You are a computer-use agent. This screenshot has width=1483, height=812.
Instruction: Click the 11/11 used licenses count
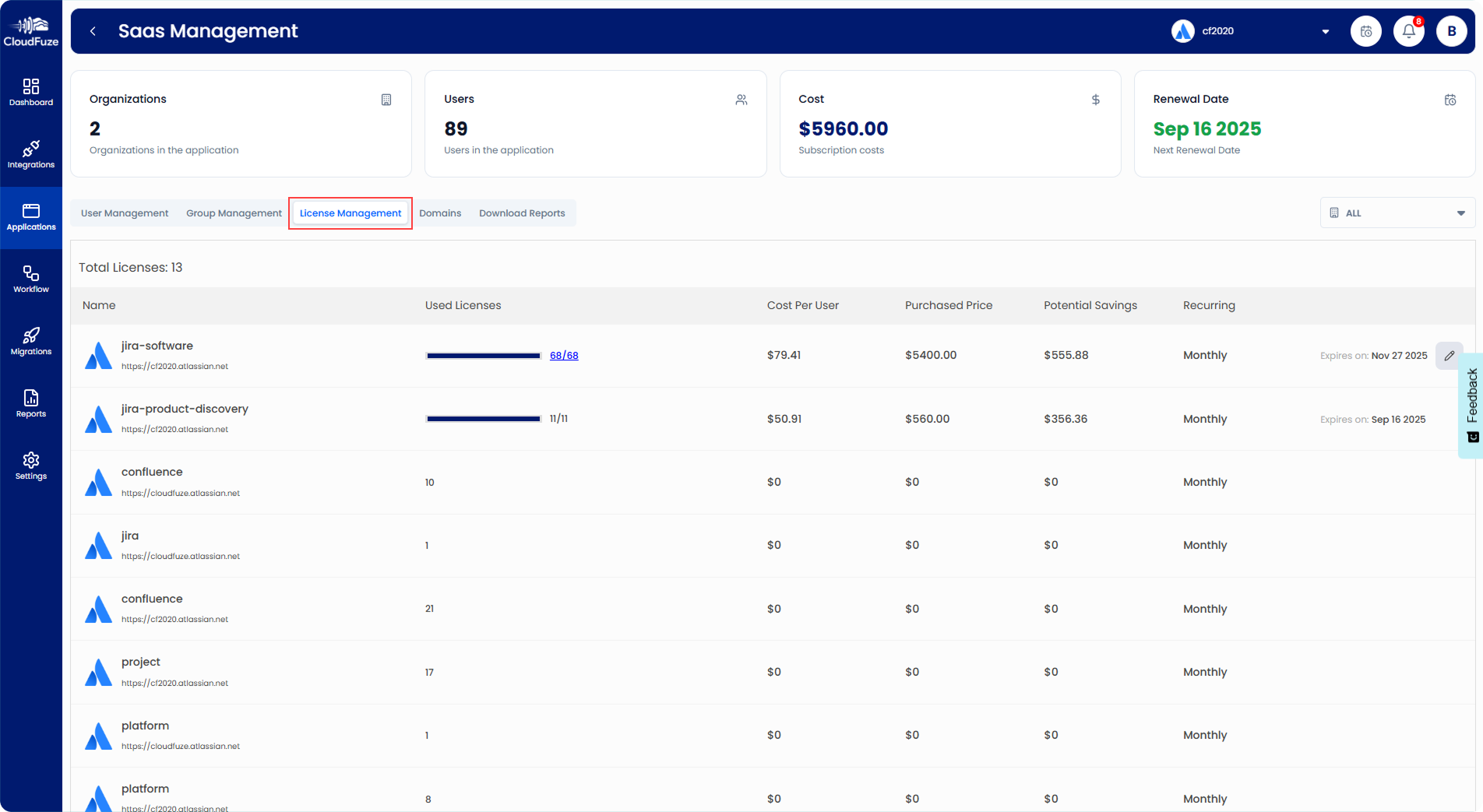558,419
